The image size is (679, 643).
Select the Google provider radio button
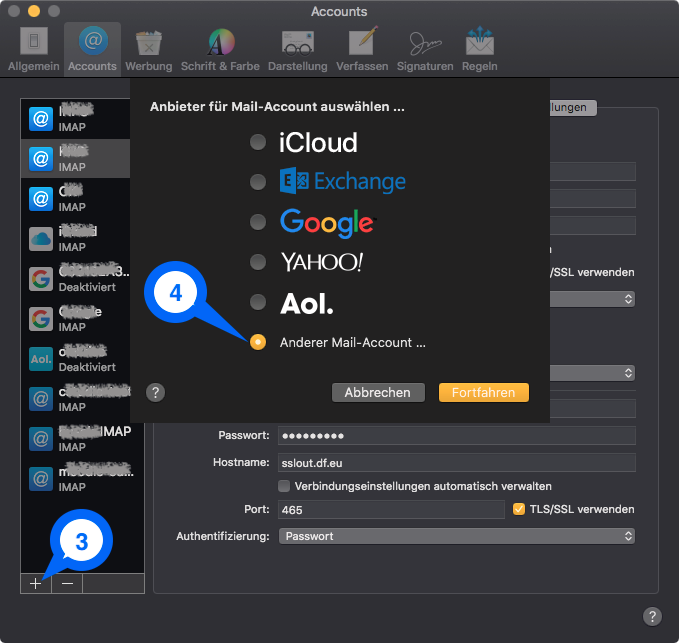tap(258, 222)
